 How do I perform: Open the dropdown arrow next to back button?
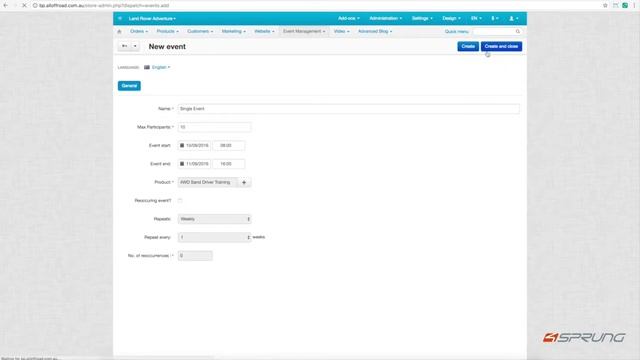(135, 47)
